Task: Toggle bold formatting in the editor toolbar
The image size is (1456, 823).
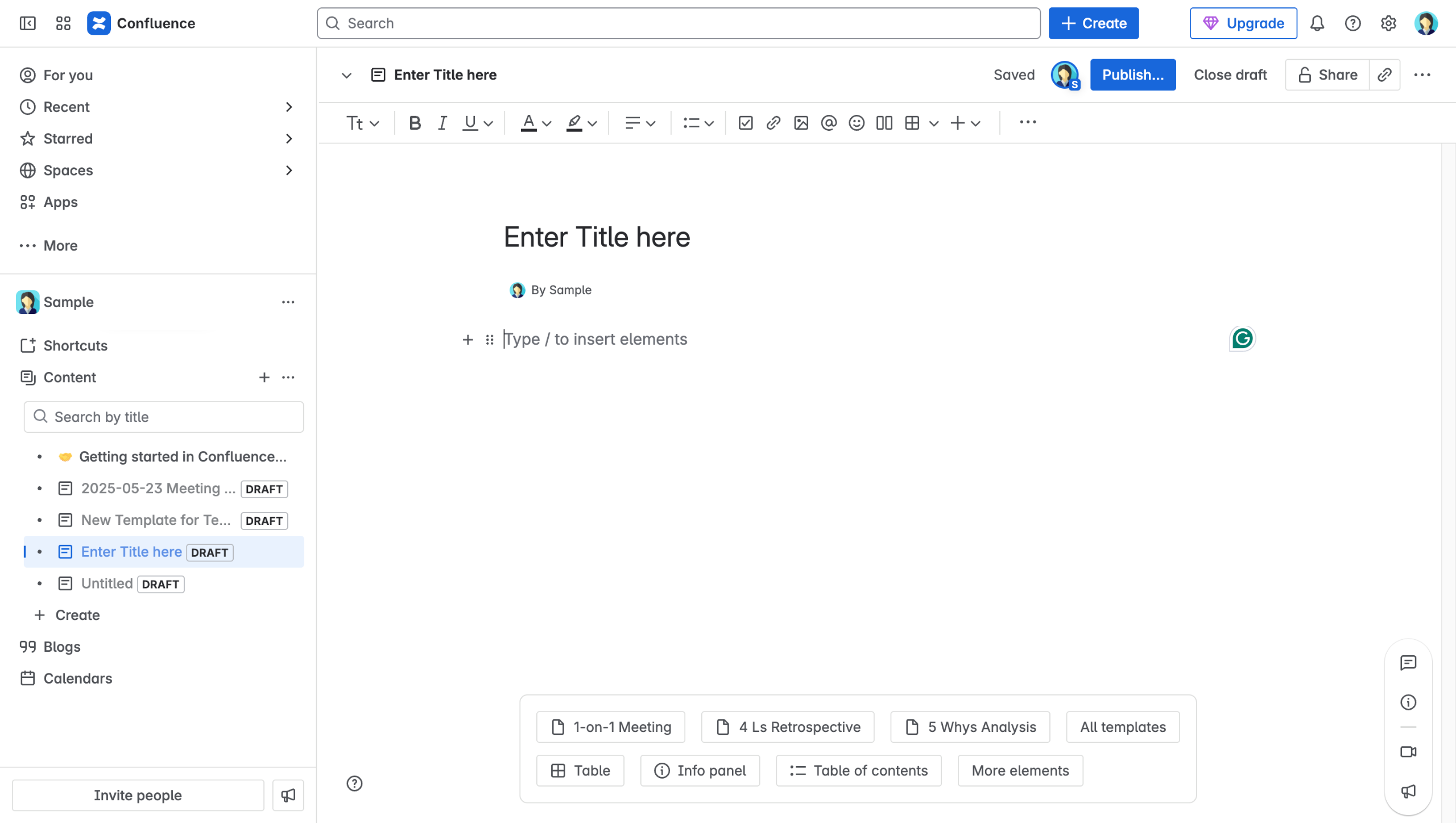Action: (415, 123)
